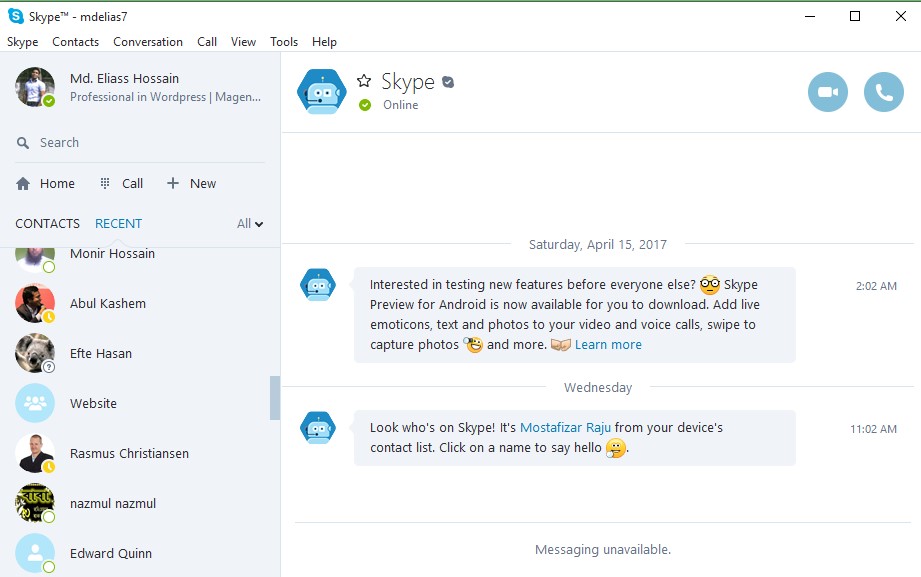Click the name Md. Eliass Hossain
Viewport: 921px width, 577px height.
[x=125, y=78]
